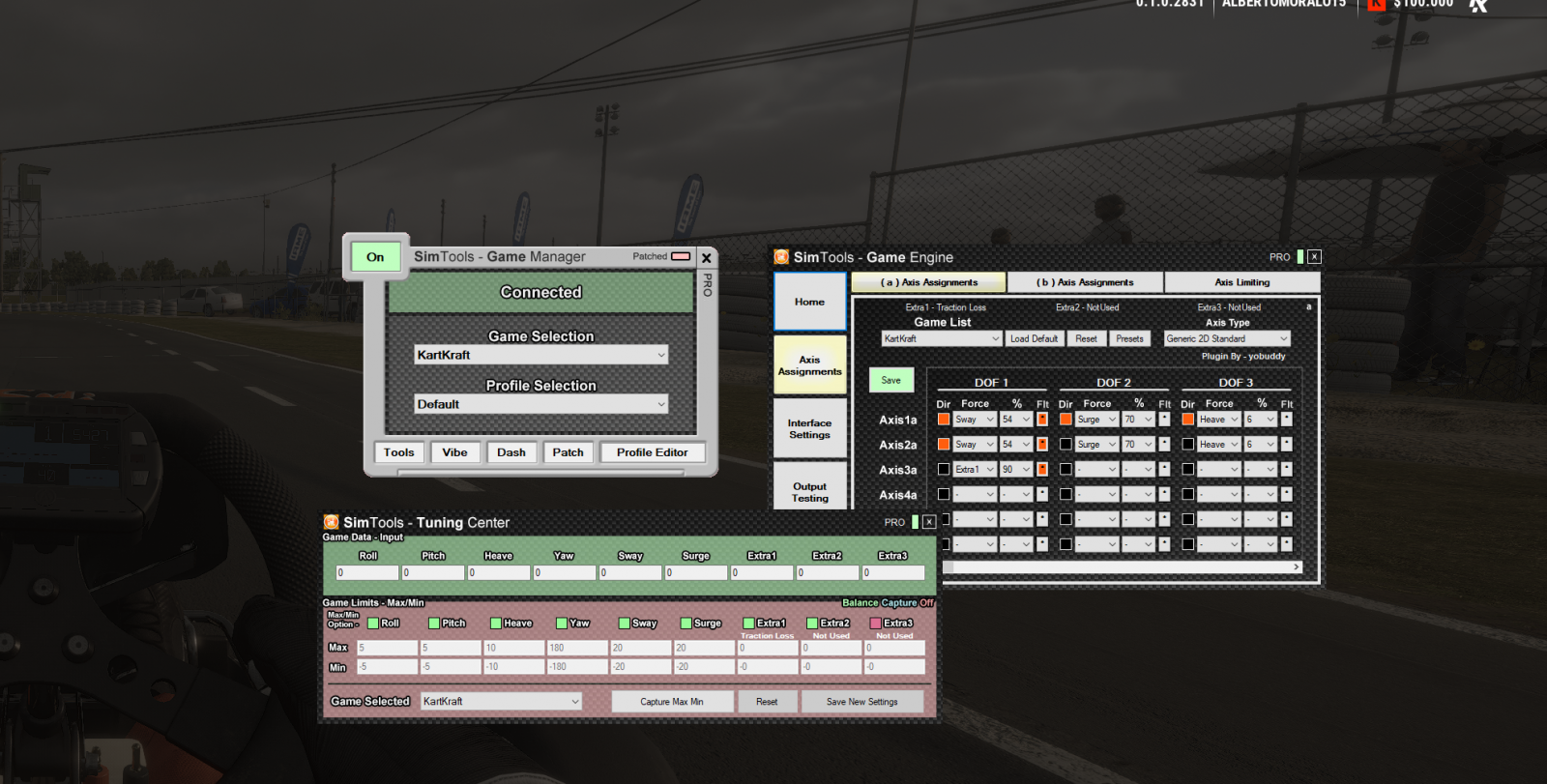Toggle Axis1a DOF 1 direction box
This screenshot has height=784, width=1547.
944,420
